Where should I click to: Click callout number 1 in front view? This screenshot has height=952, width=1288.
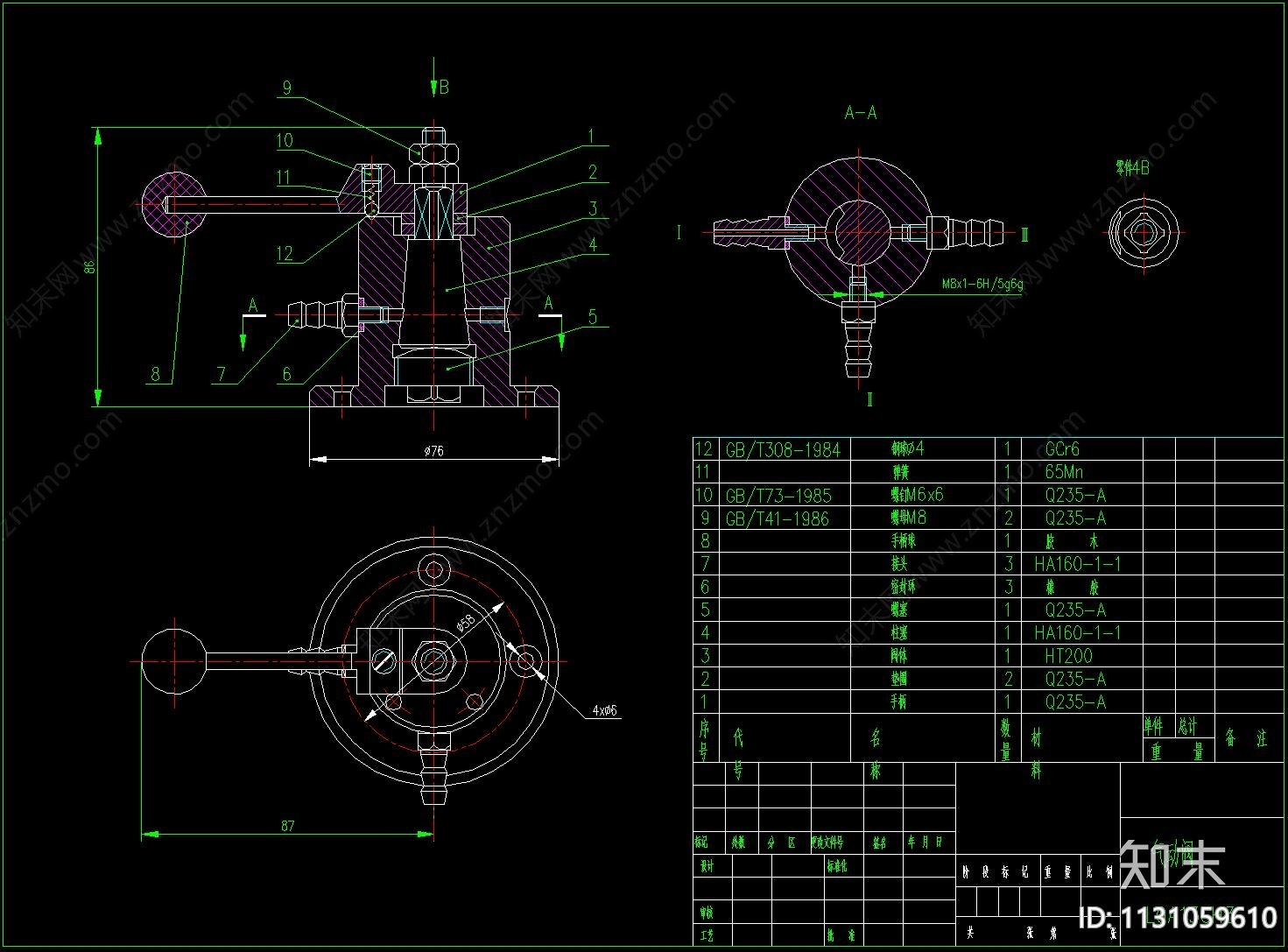592,137
